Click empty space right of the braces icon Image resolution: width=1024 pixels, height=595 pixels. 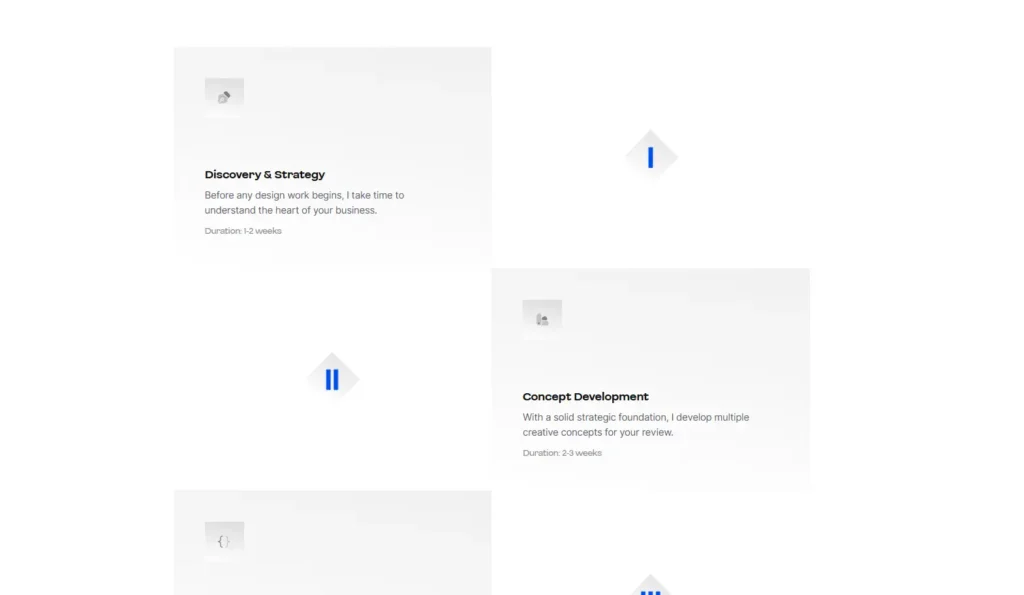coord(360,540)
